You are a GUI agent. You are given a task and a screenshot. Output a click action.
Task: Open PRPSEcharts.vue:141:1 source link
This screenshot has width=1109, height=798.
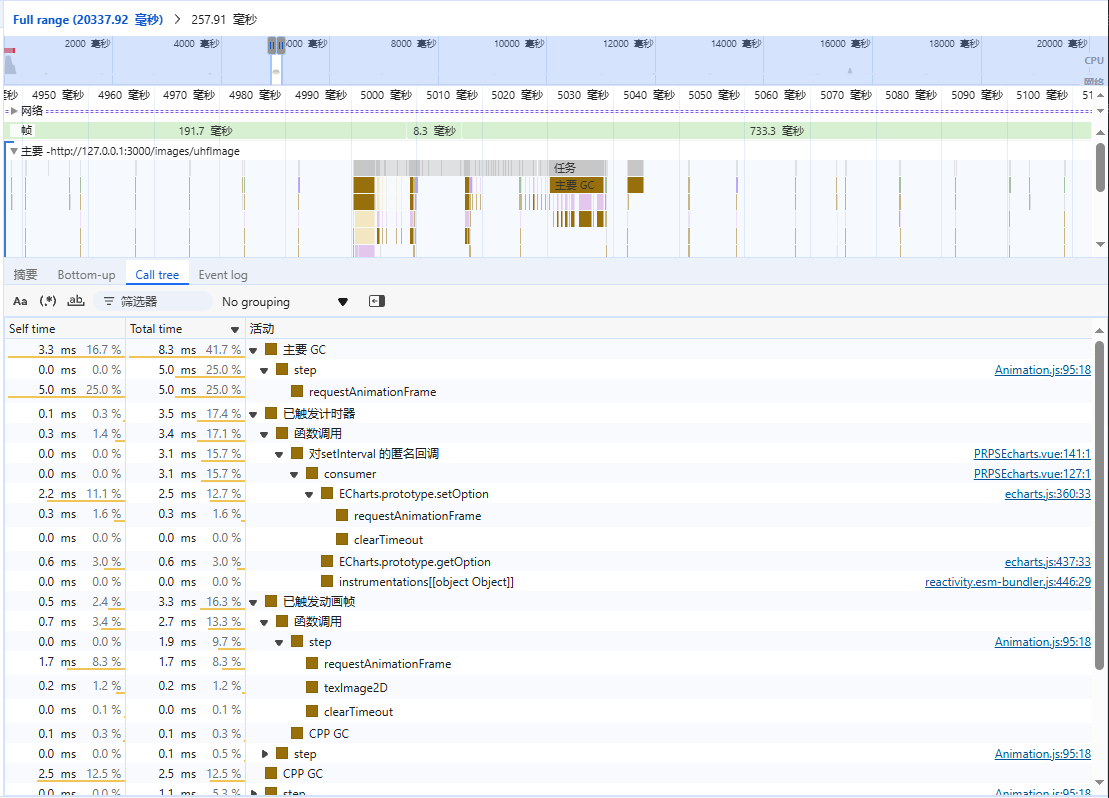coord(1032,454)
